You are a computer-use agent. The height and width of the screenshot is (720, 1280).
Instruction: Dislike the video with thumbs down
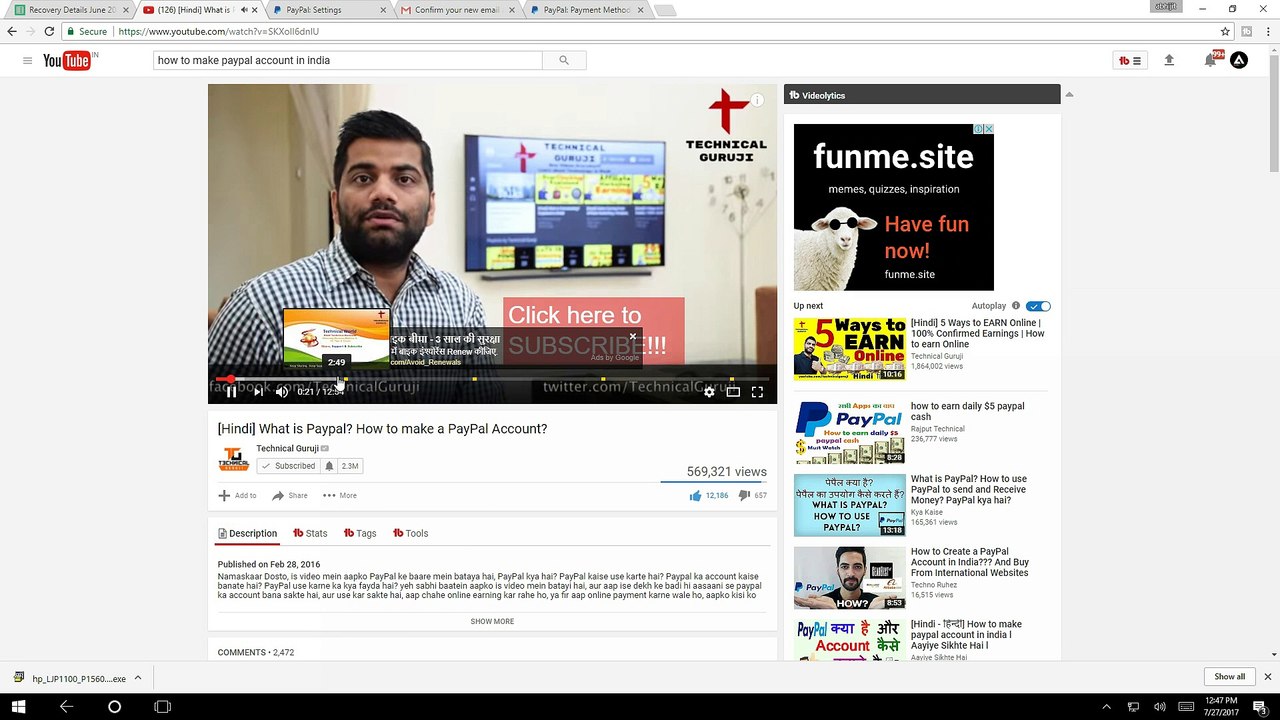744,495
